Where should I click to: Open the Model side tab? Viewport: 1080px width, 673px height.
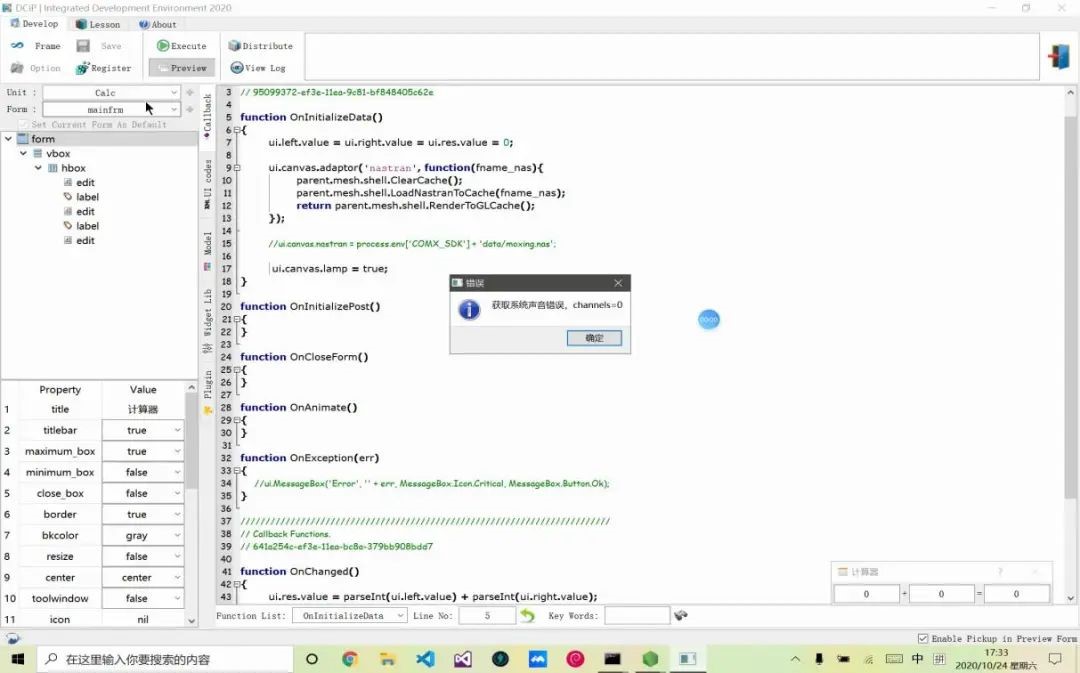pos(207,251)
